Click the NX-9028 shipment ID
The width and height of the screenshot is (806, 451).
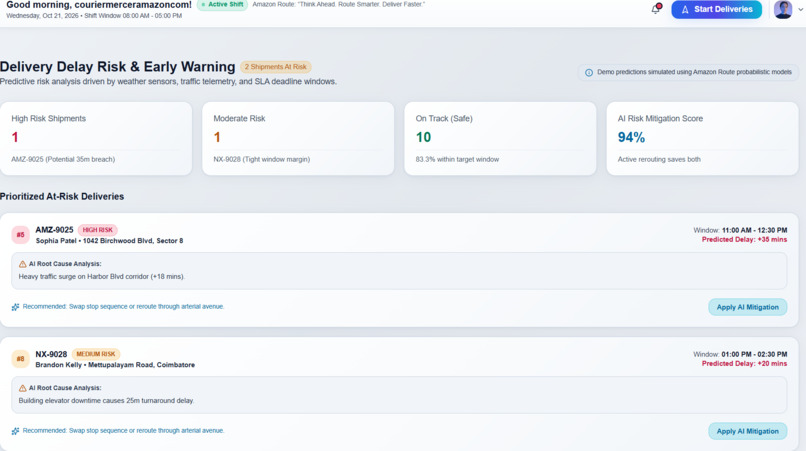pyautogui.click(x=51, y=354)
